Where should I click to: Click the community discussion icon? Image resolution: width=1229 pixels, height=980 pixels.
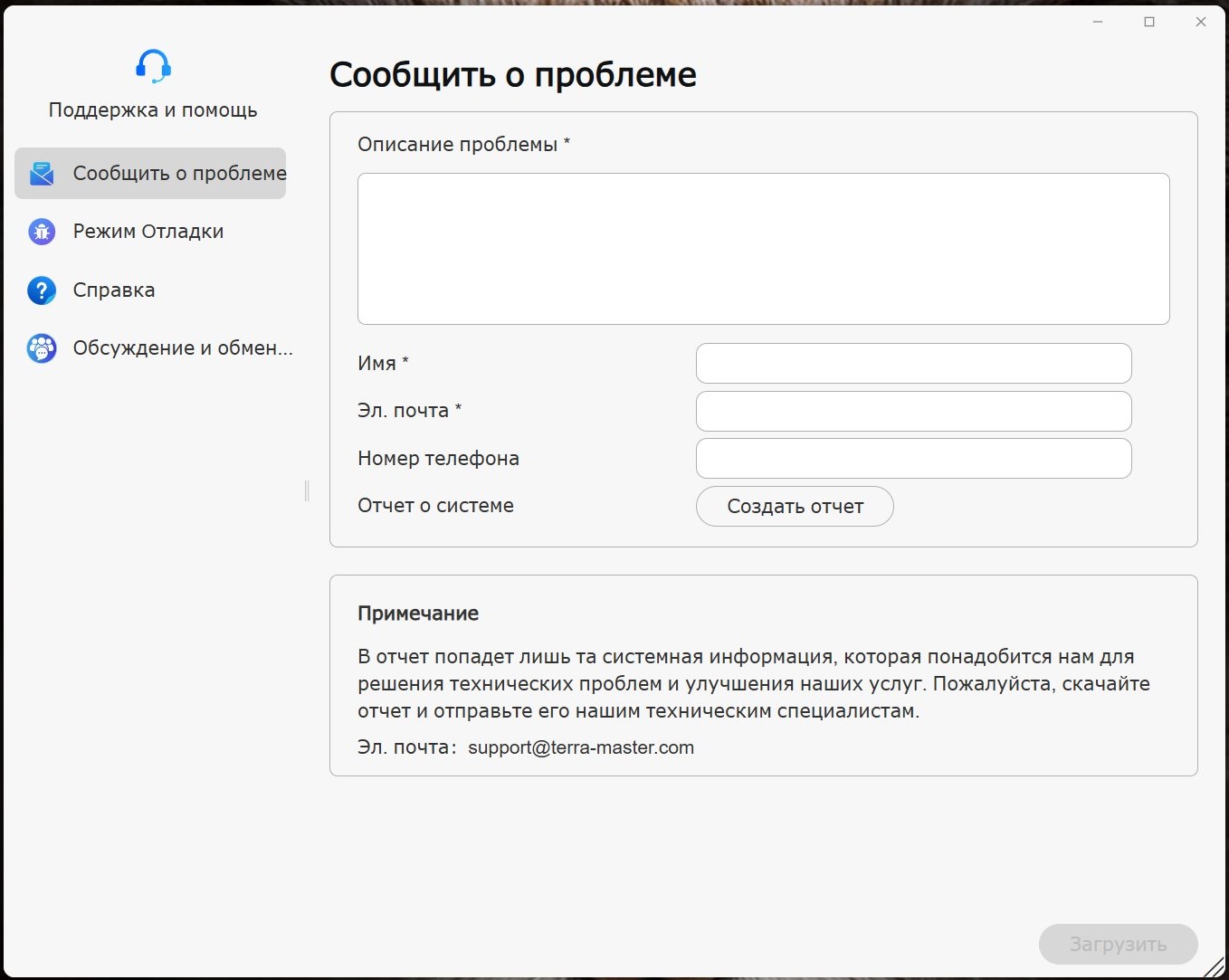point(42,348)
